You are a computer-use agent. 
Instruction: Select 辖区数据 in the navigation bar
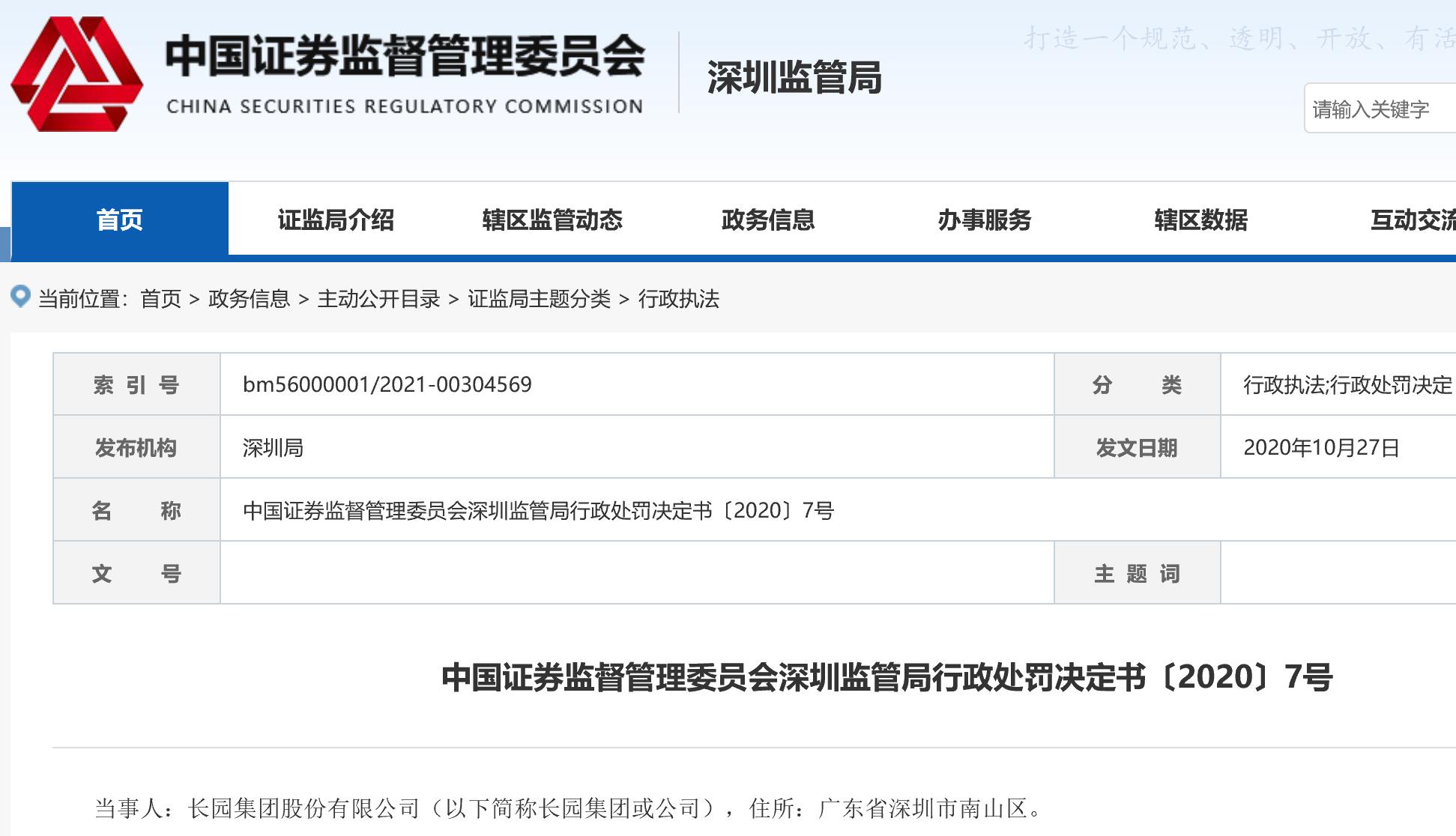[1200, 219]
